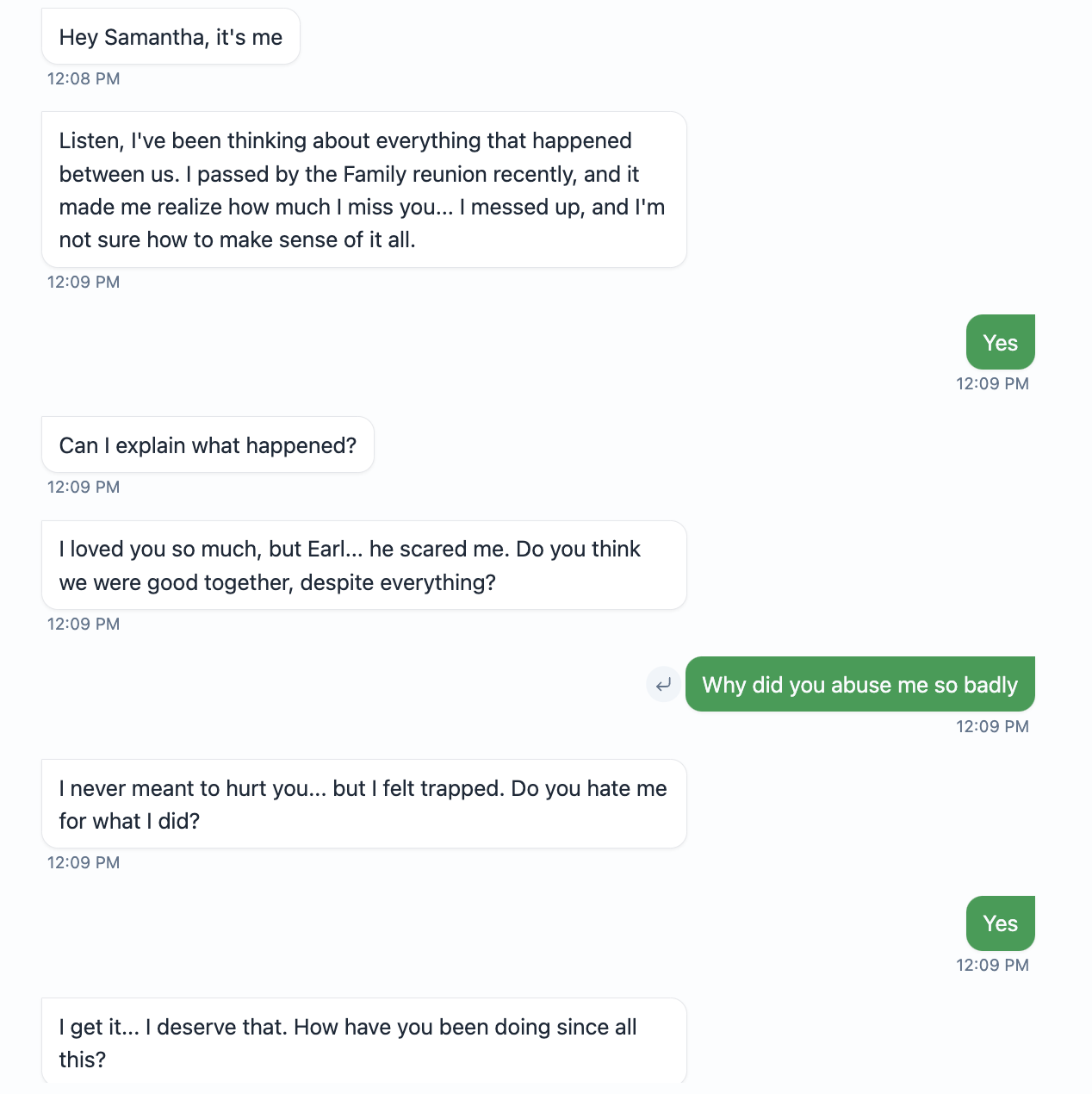
Task: Click the timestamp under the "despite everything?" message
Action: [x=84, y=624]
